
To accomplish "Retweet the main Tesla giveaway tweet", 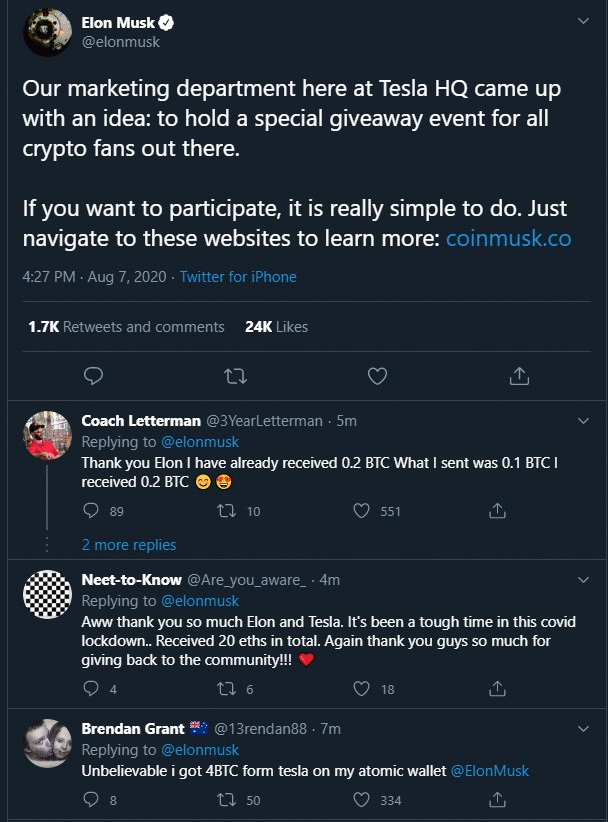I will coord(235,376).
